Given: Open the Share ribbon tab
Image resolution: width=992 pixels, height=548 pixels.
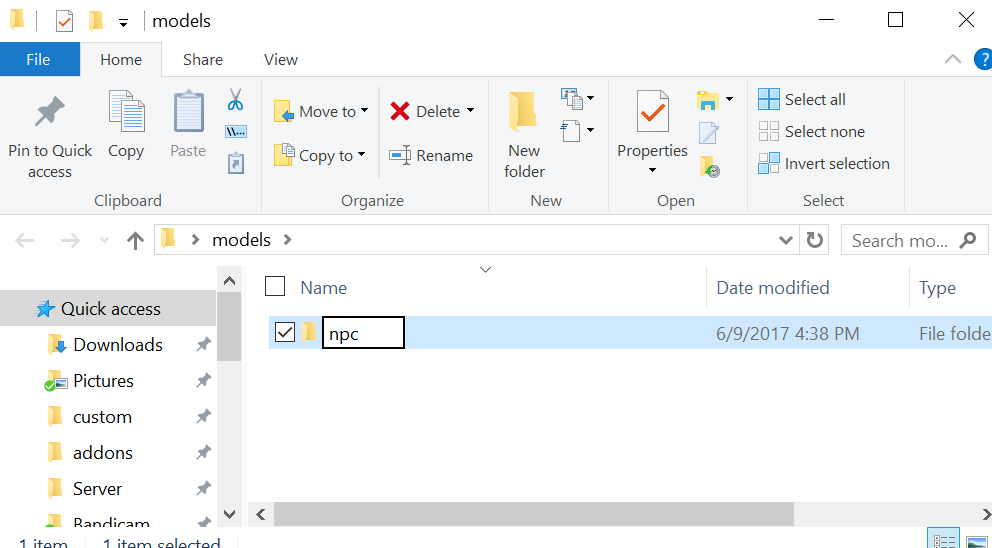Looking at the screenshot, I should 203,60.
